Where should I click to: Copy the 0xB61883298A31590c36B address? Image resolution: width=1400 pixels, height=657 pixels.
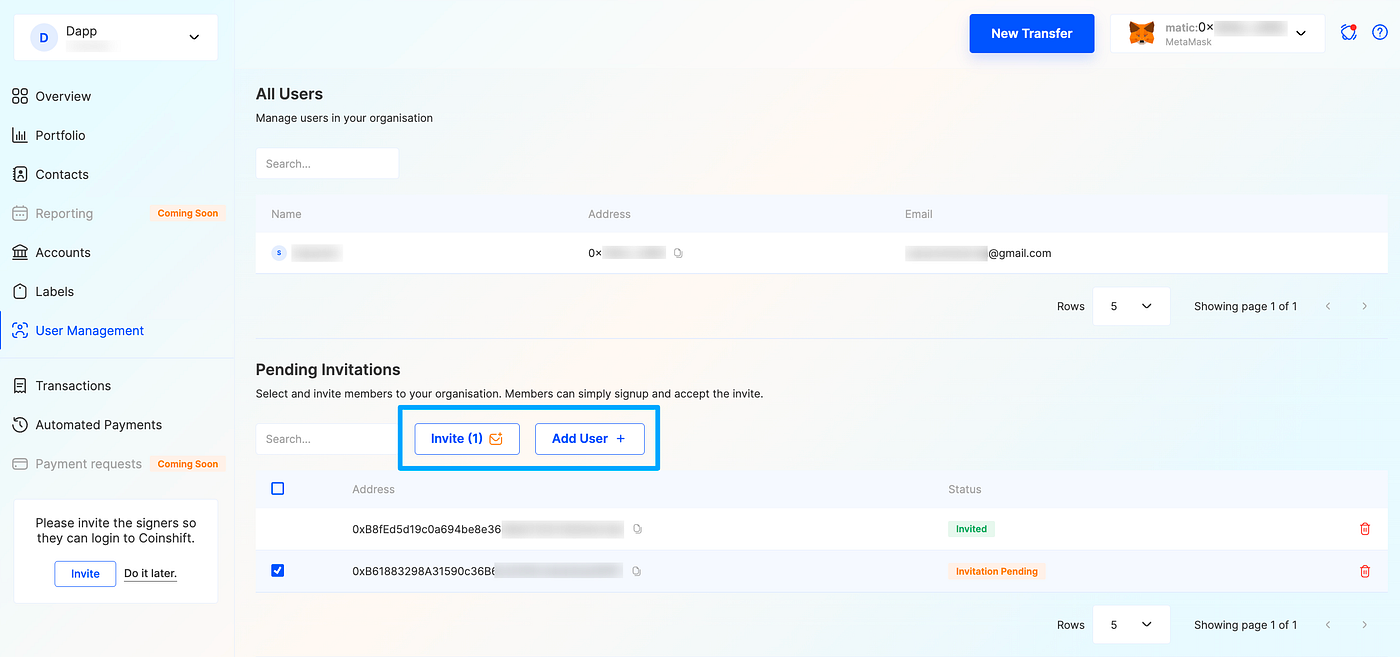[x=636, y=571]
